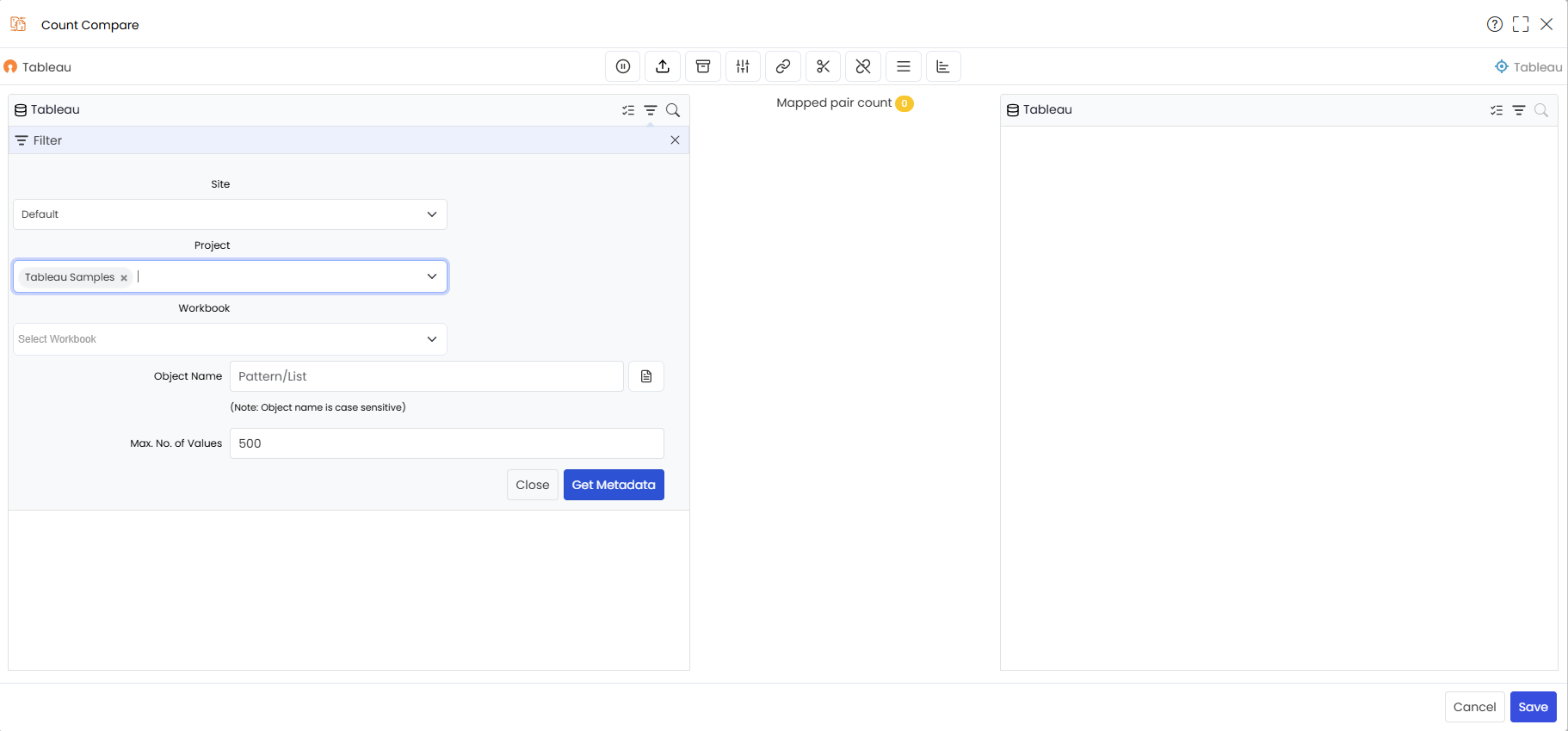This screenshot has height=731, width=1568.
Task: Open the Select Workbook dropdown
Action: pyautogui.click(x=230, y=339)
